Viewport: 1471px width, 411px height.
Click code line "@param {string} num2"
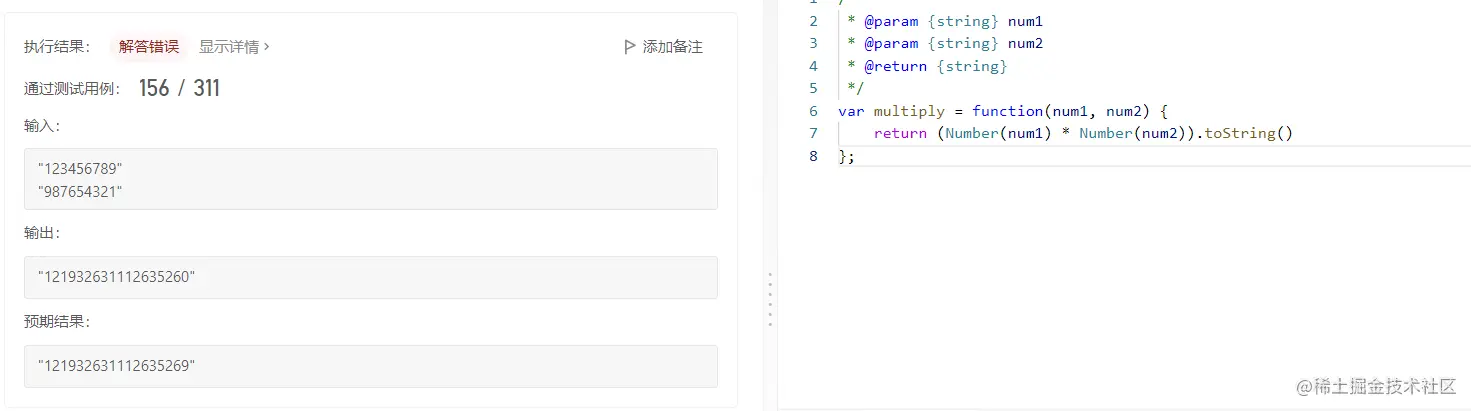(x=945, y=43)
